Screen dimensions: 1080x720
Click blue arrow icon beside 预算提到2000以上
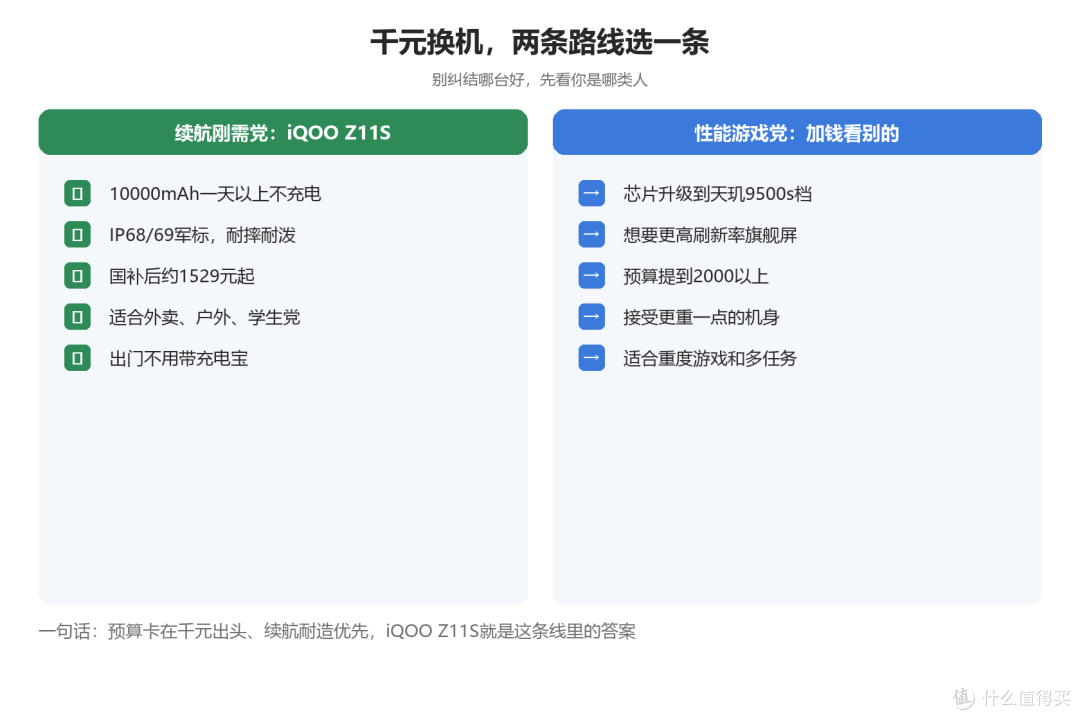click(592, 276)
